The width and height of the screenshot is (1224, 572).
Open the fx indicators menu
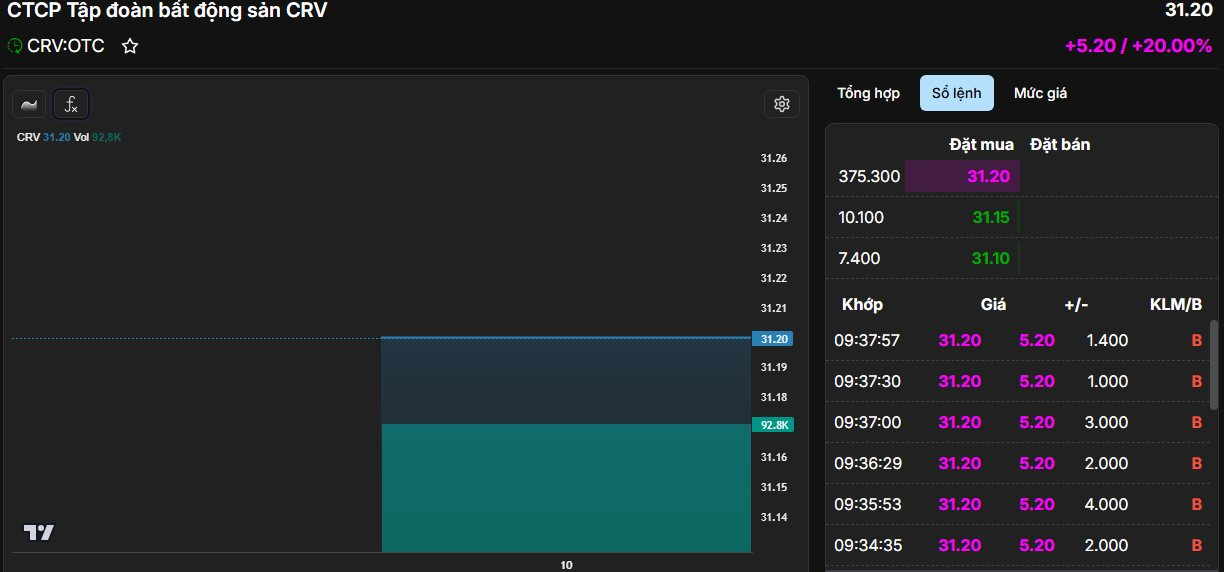pyautogui.click(x=71, y=104)
